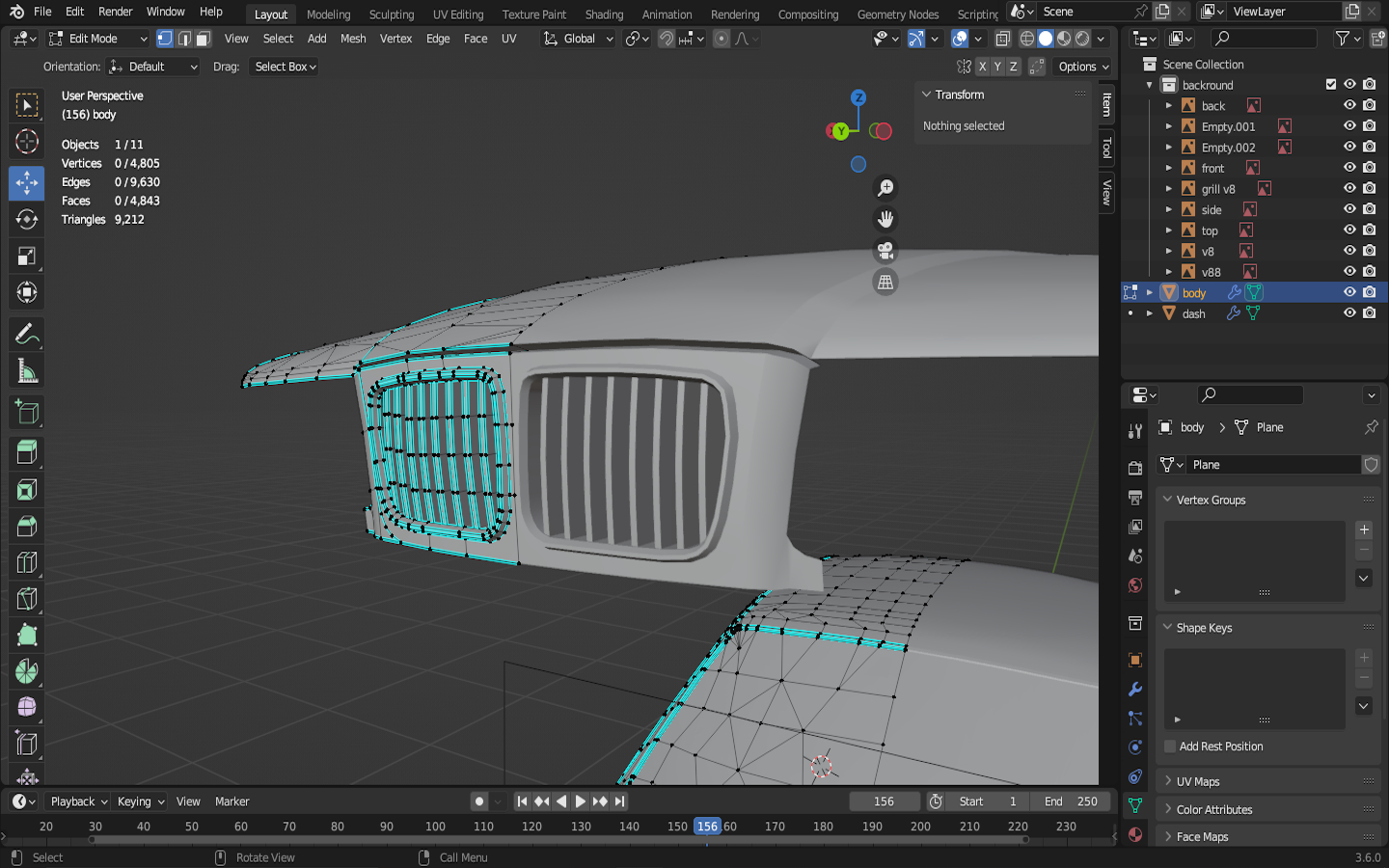Play the animation forward
The width and height of the screenshot is (1389, 868).
click(x=580, y=801)
